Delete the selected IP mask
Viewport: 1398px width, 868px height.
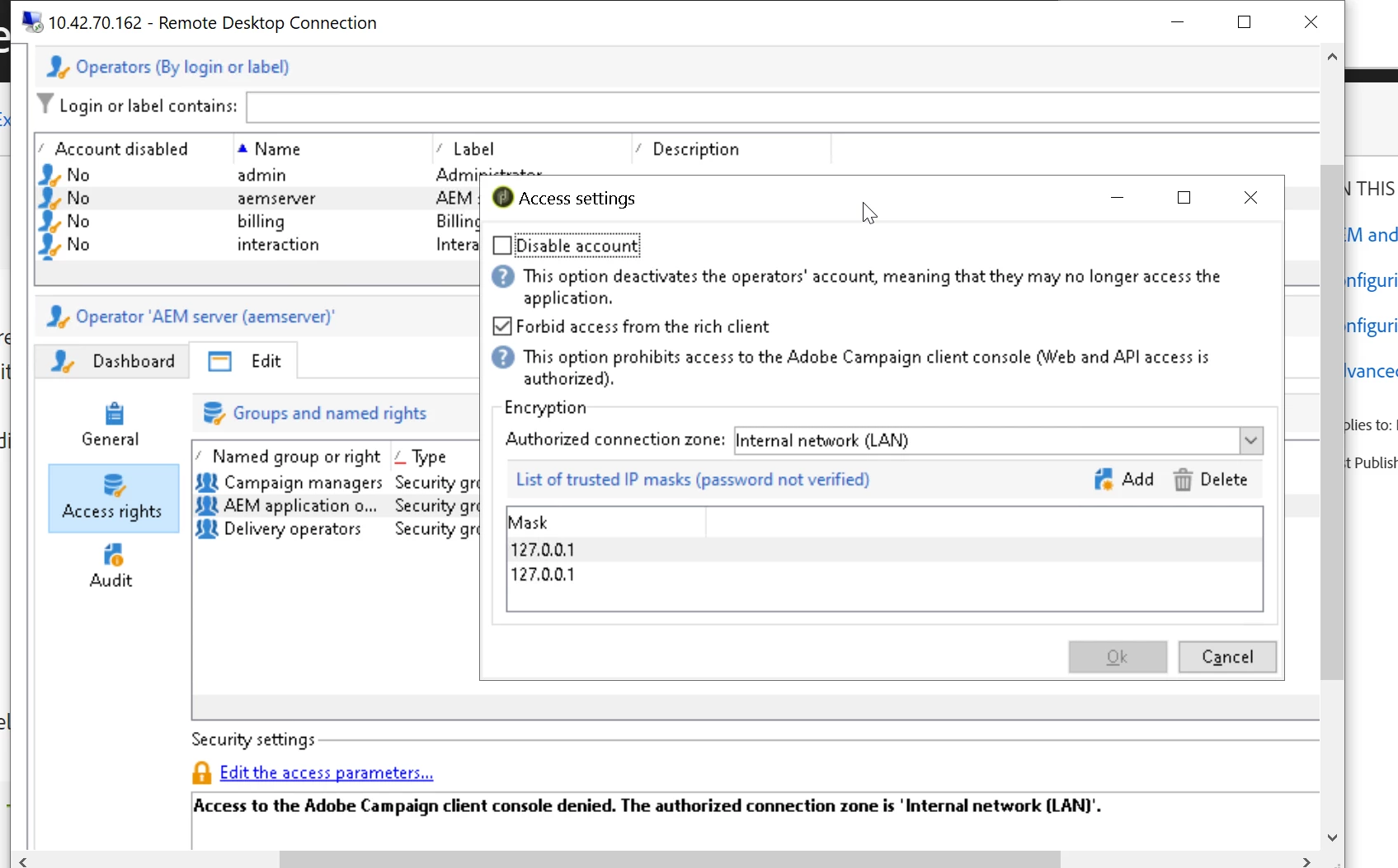coord(1211,480)
